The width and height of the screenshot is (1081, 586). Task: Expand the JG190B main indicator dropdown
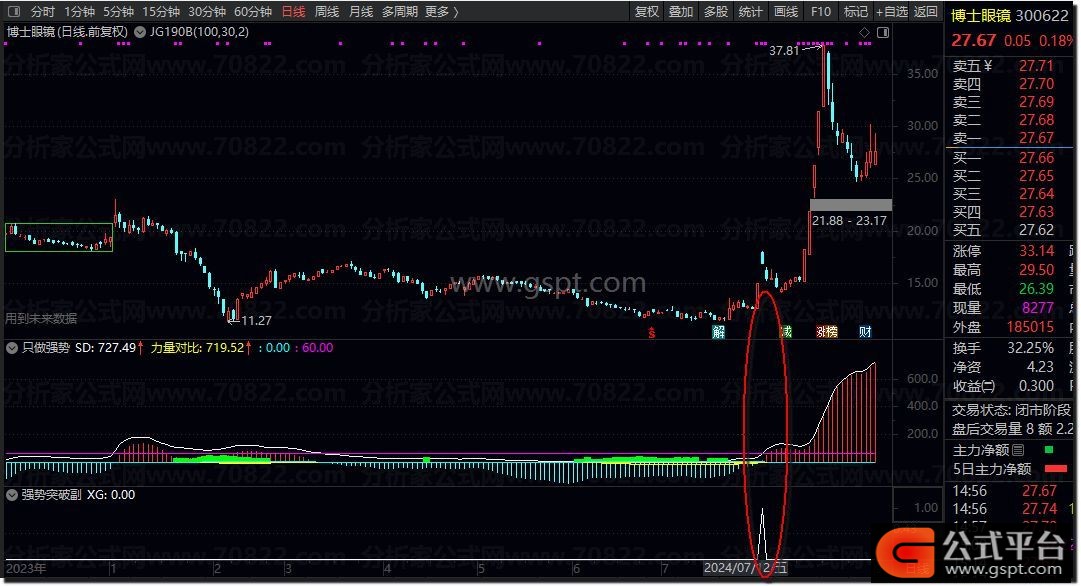140,32
